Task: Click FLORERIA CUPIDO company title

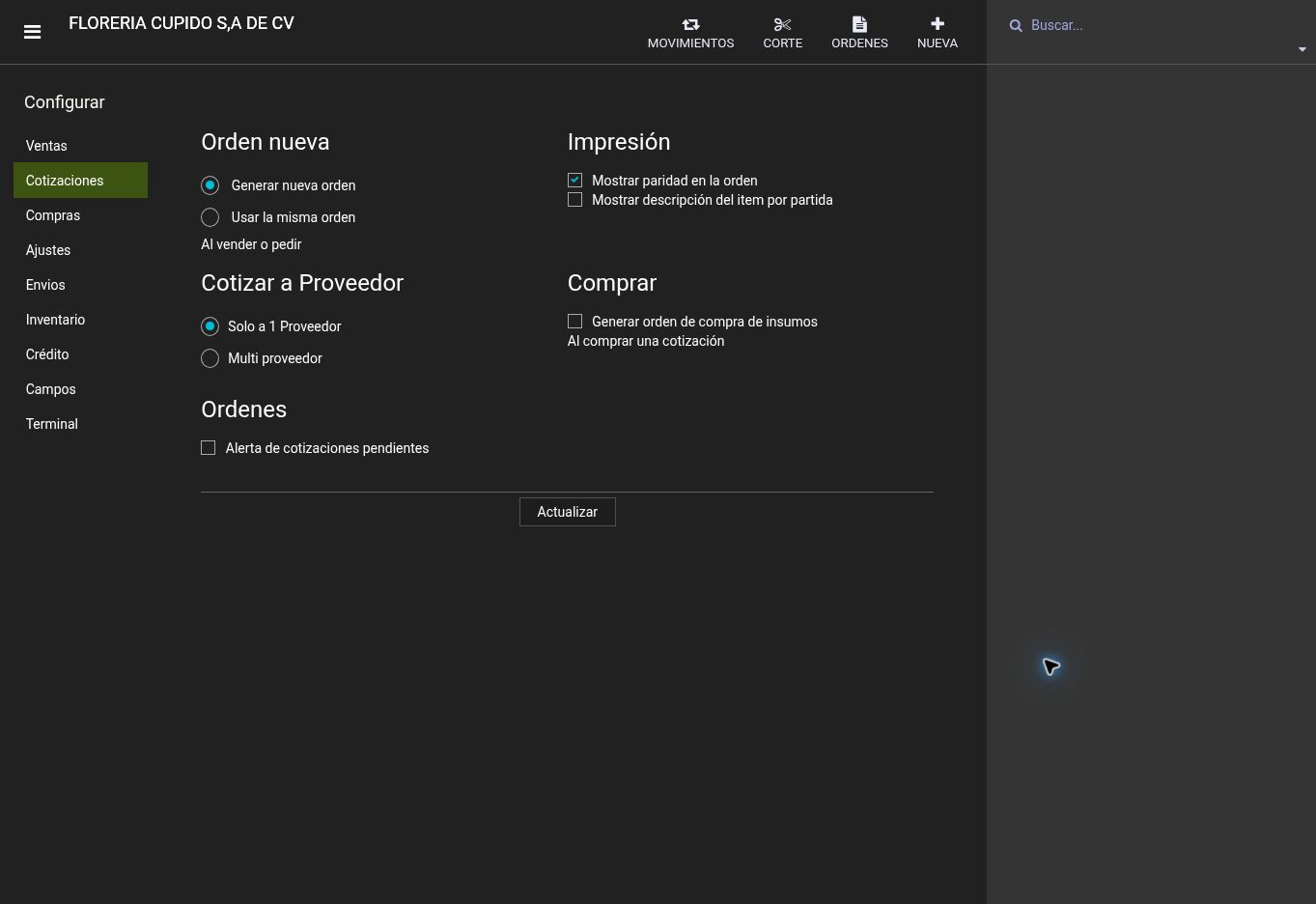Action: [x=182, y=23]
